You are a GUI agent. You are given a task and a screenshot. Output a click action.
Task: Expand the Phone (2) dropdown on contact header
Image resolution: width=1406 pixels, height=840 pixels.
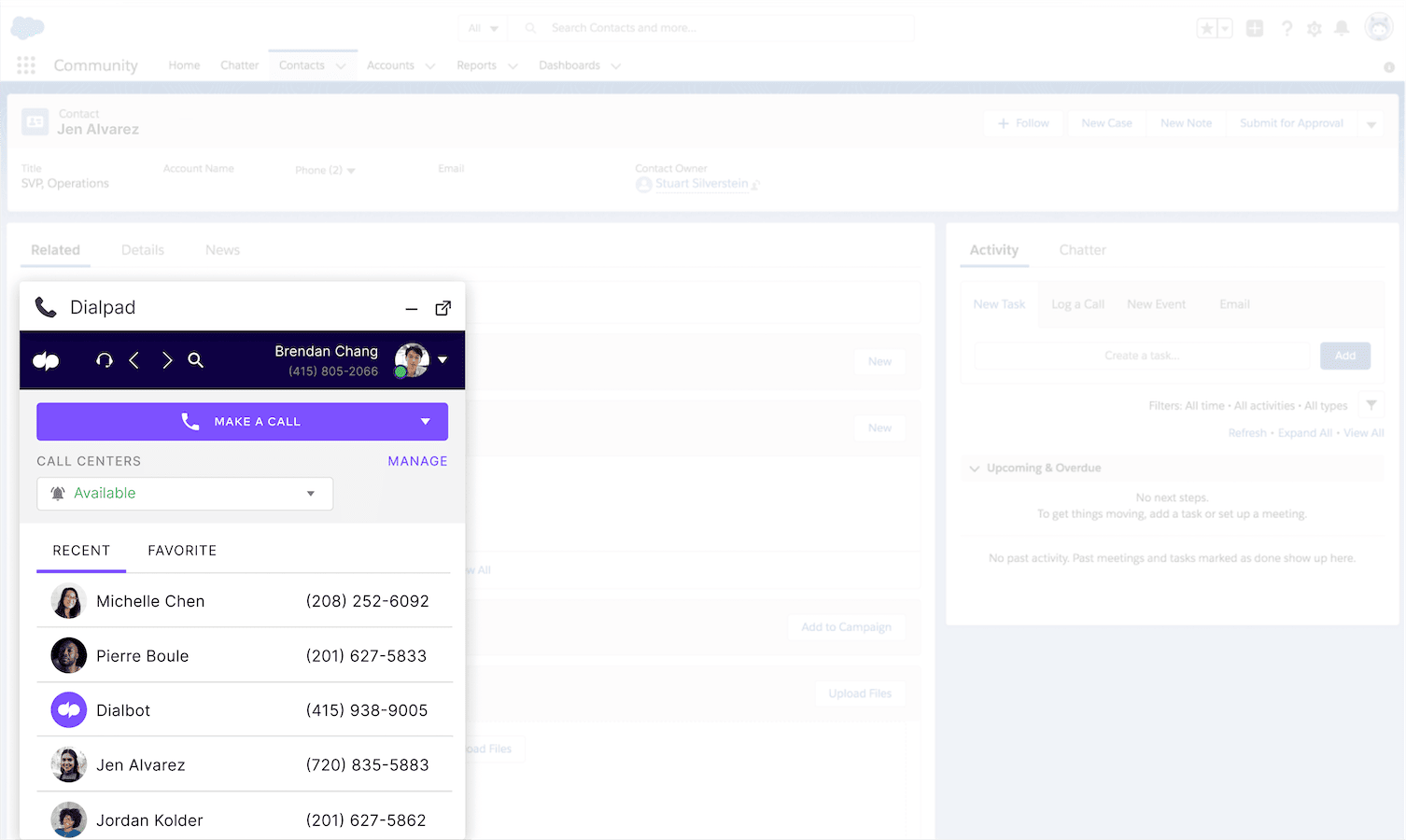click(x=351, y=170)
